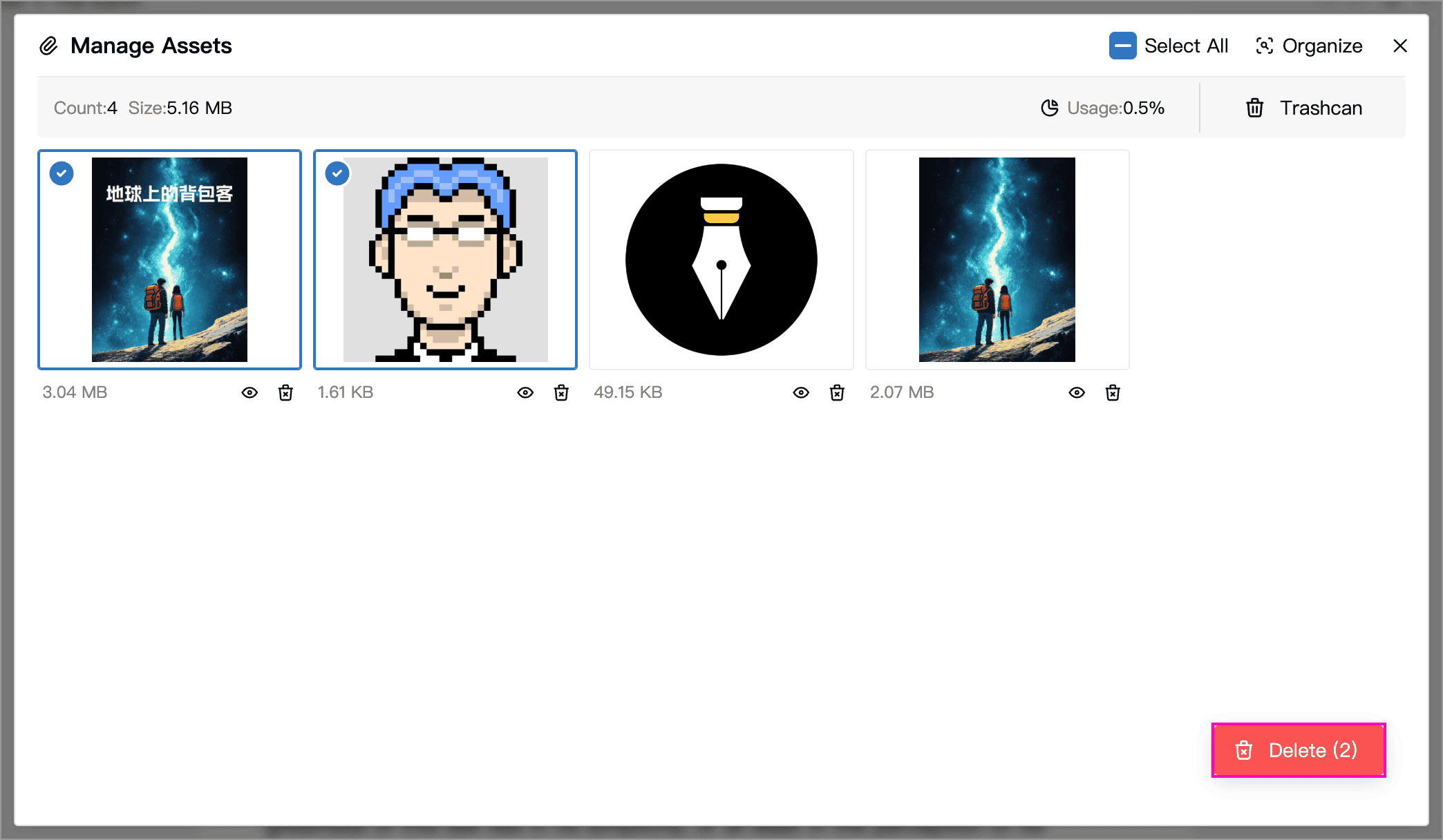Click the Delete (2) button
Image resolution: width=1443 pixels, height=840 pixels.
point(1299,750)
